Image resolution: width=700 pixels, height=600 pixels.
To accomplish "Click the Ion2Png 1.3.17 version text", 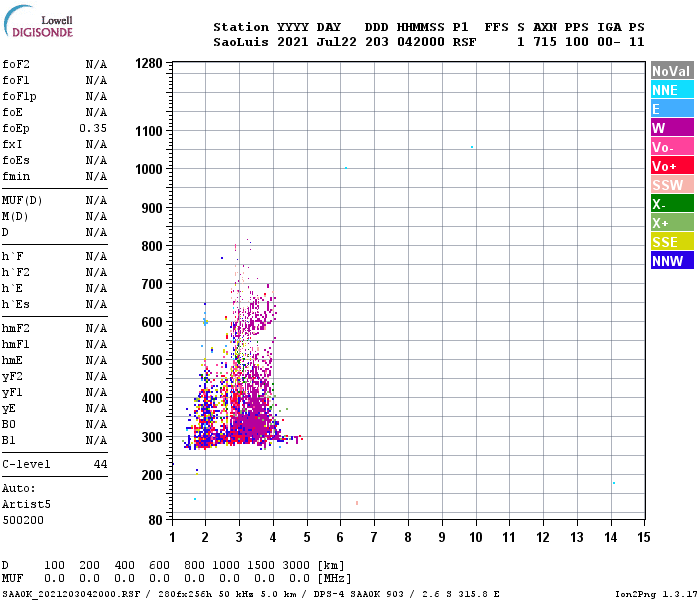I will pyautogui.click(x=656, y=594).
